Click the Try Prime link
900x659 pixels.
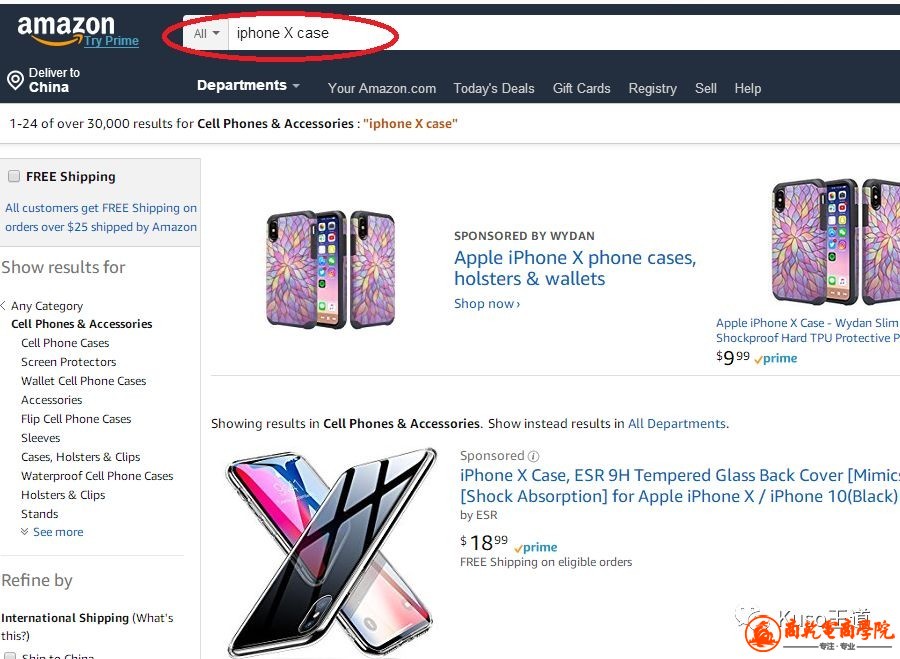111,41
